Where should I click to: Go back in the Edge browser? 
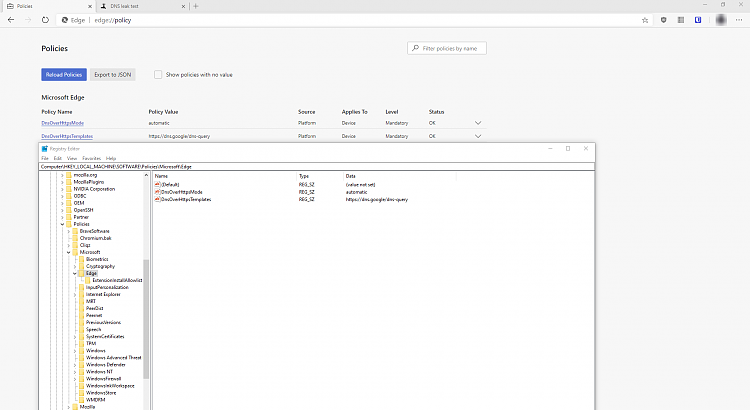pos(11,20)
